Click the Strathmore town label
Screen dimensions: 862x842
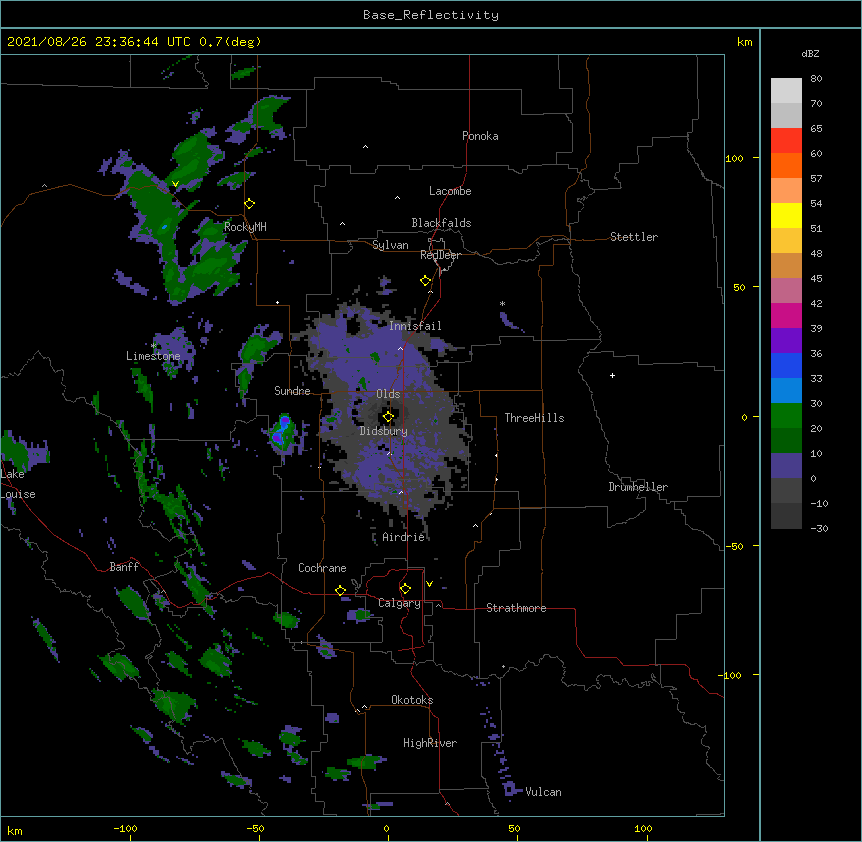pyautogui.click(x=516, y=608)
